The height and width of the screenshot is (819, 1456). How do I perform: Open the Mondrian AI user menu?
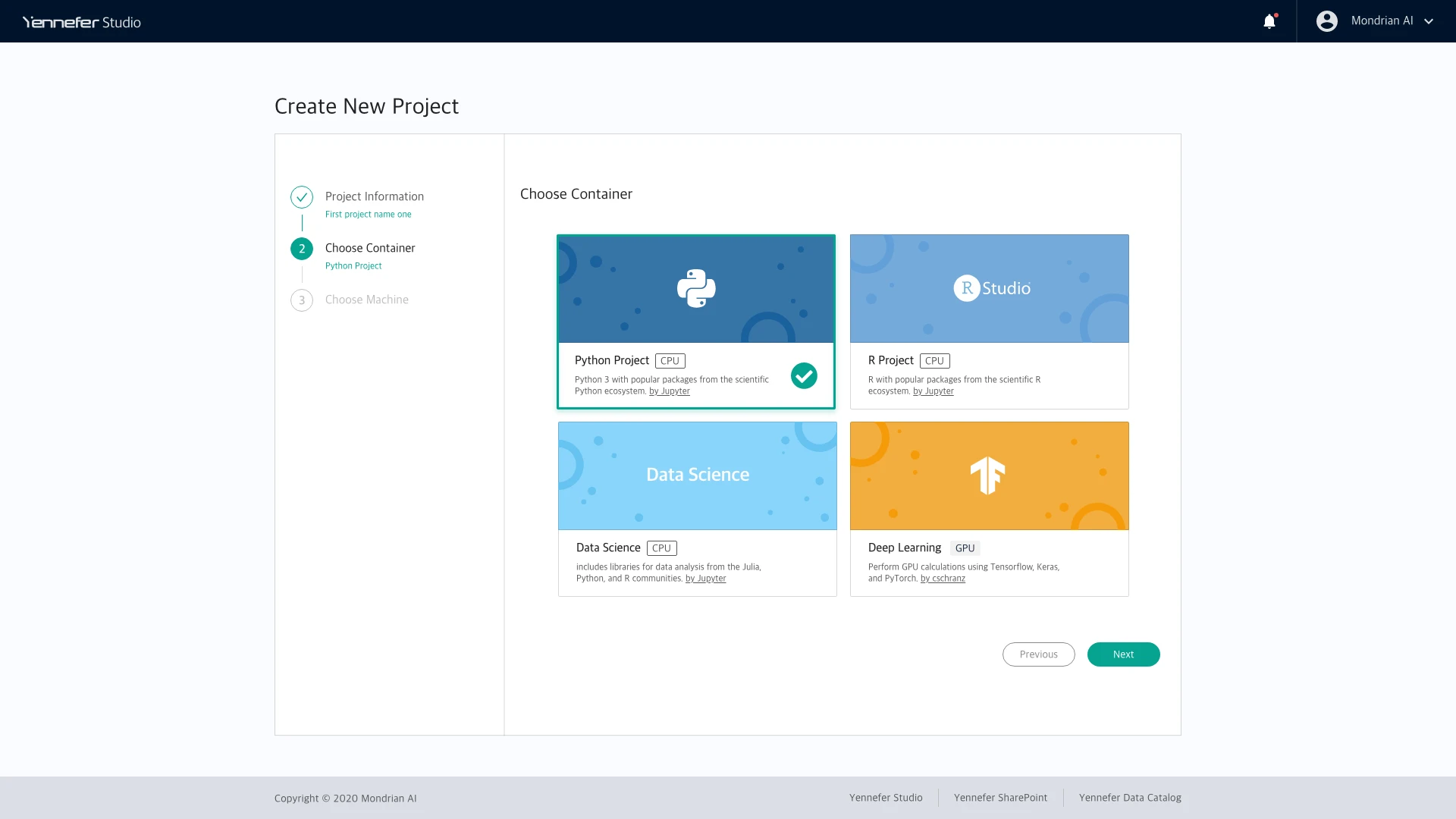1382,21
